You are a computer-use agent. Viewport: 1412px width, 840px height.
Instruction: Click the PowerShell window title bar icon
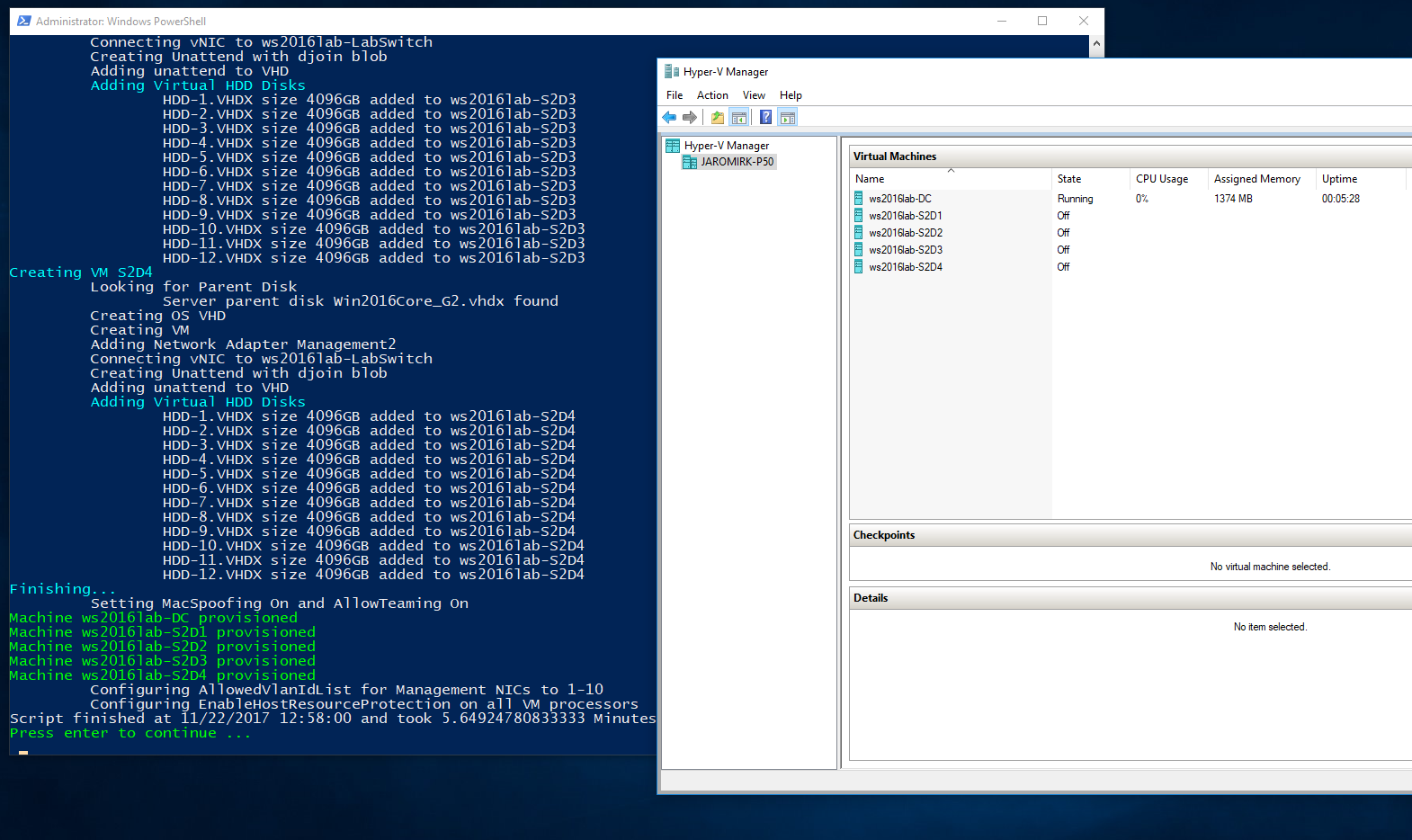coord(24,21)
